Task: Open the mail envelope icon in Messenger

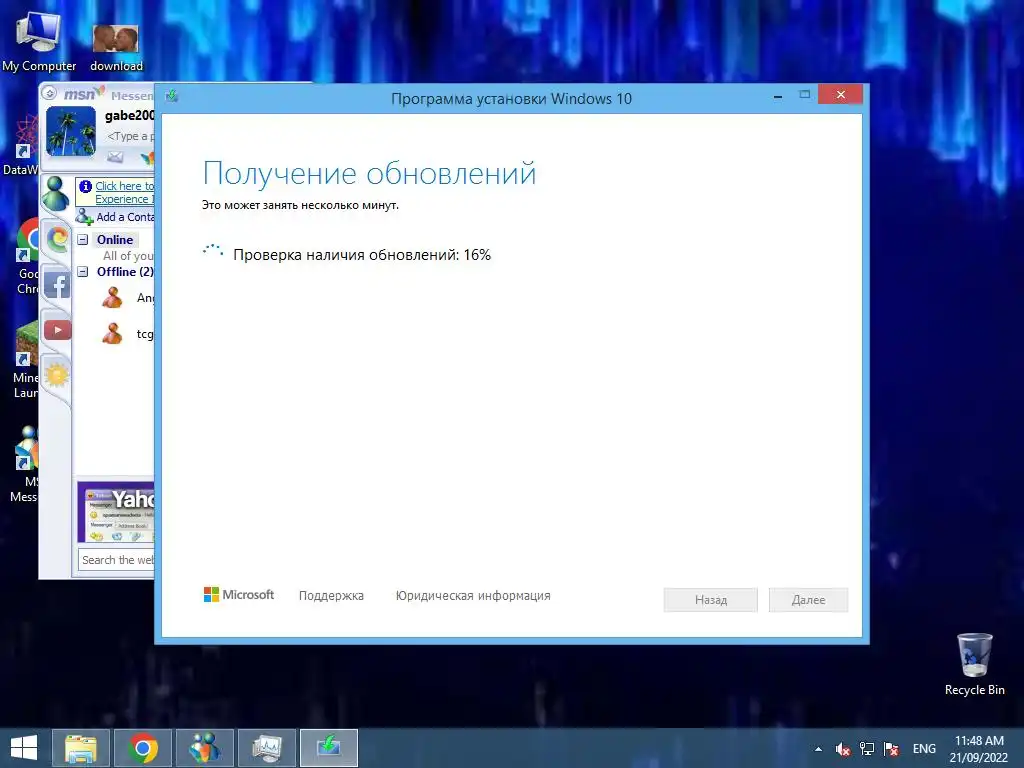Action: coord(115,157)
